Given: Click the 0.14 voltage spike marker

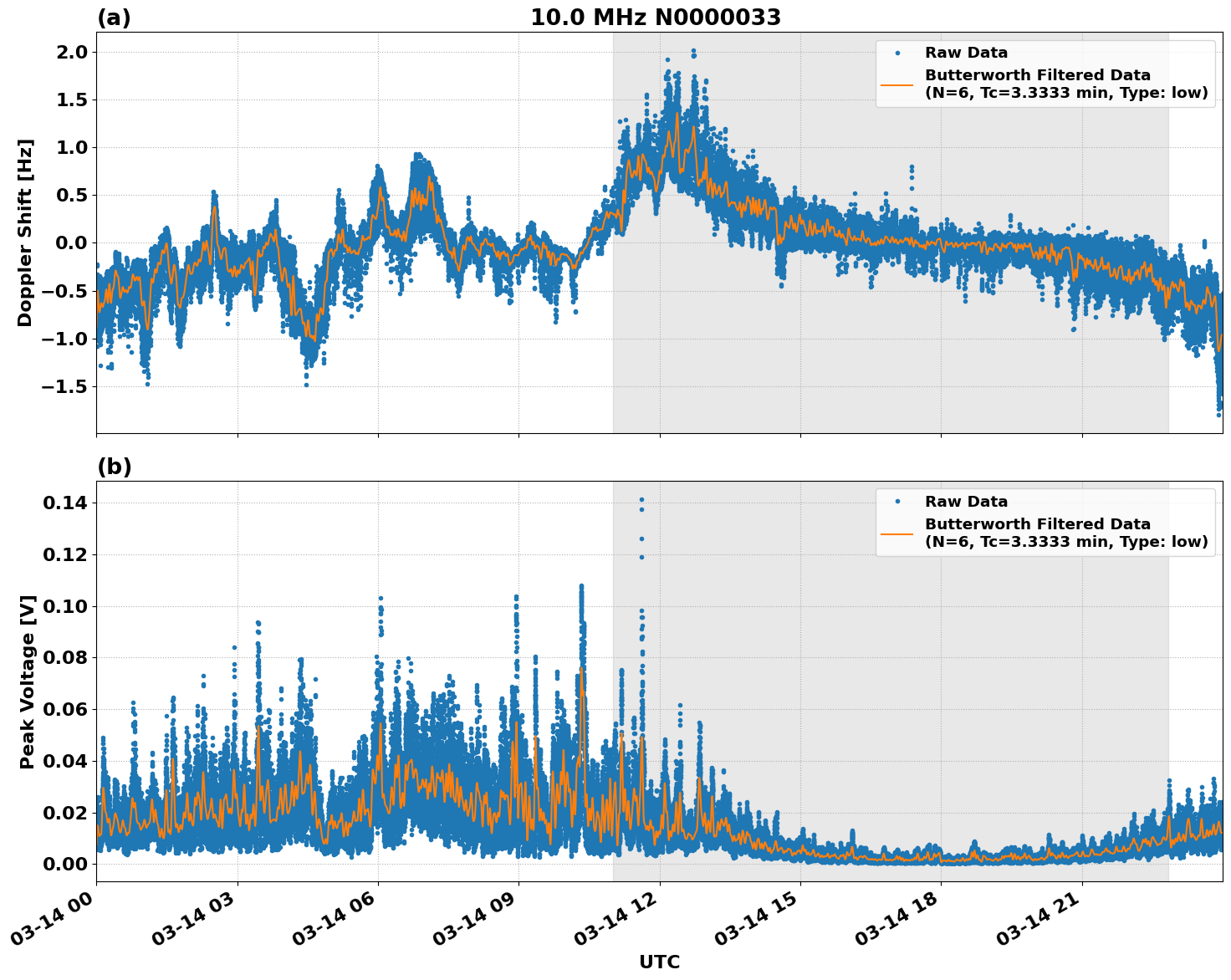Looking at the screenshot, I should pyautogui.click(x=640, y=499).
